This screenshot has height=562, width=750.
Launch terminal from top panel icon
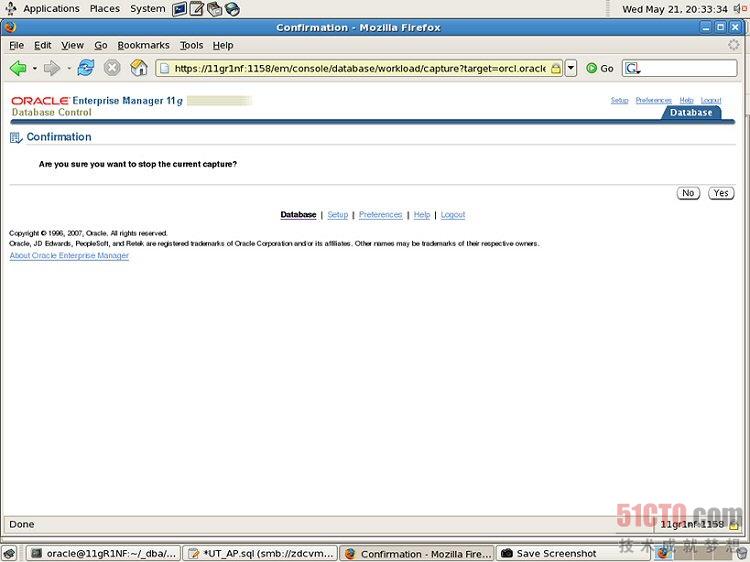pyautogui.click(x=180, y=9)
